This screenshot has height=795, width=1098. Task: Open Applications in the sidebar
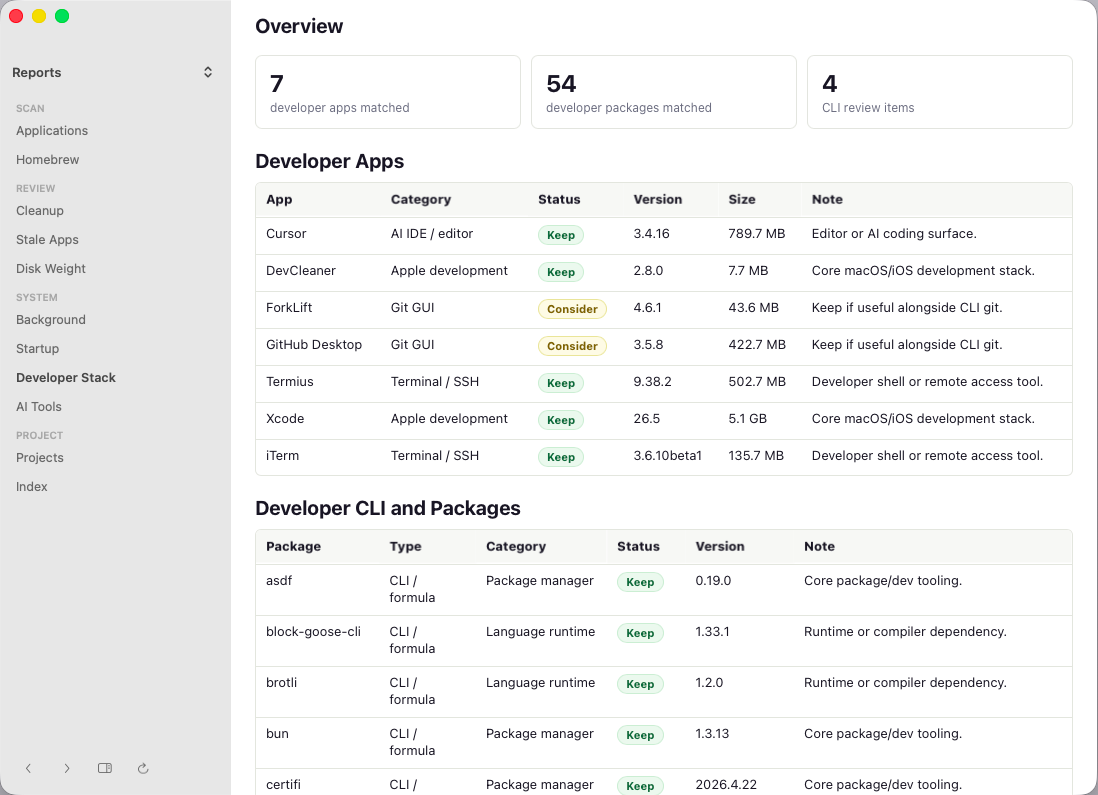(52, 131)
